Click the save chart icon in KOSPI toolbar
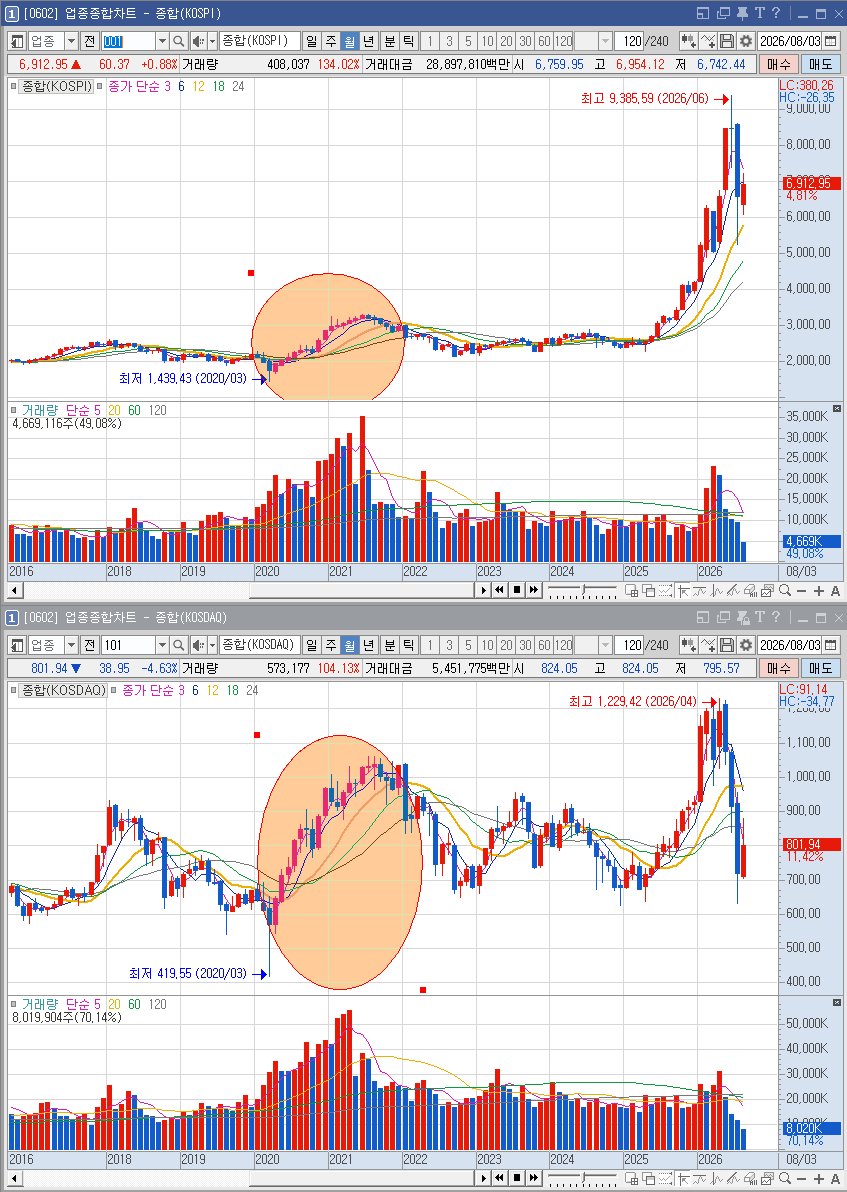 727,41
